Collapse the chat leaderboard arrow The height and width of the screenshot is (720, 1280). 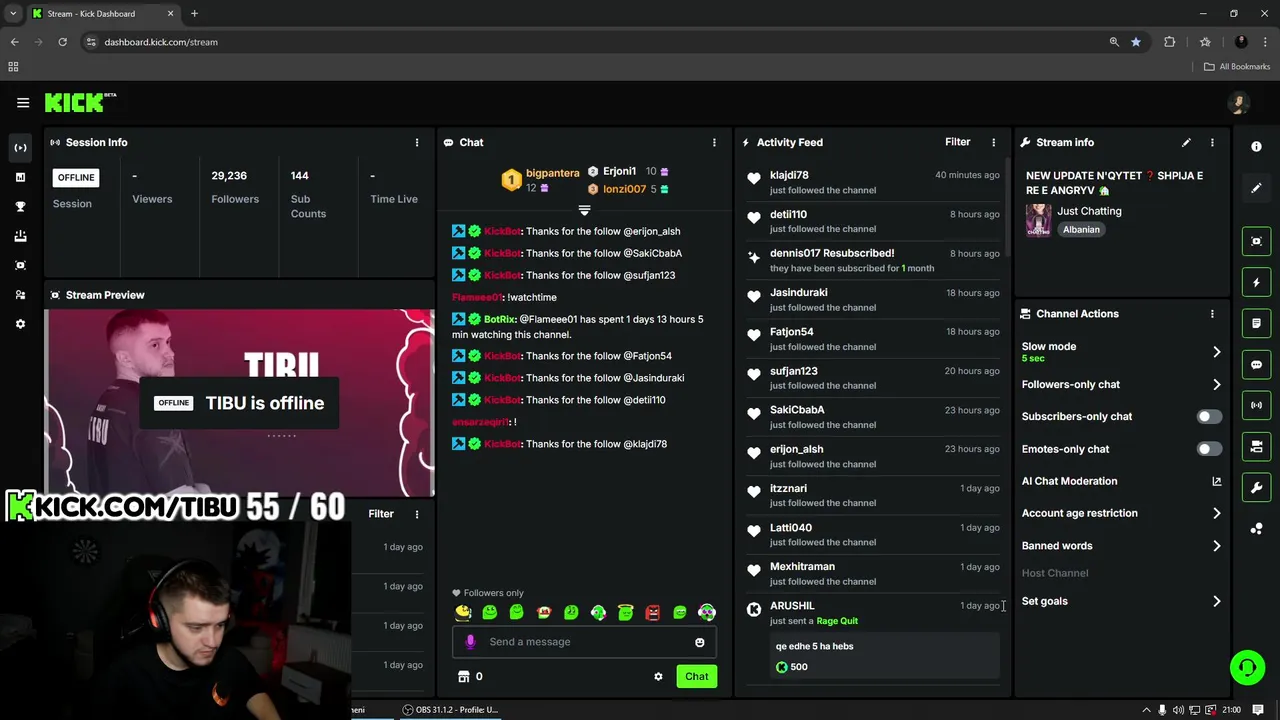pos(584,210)
